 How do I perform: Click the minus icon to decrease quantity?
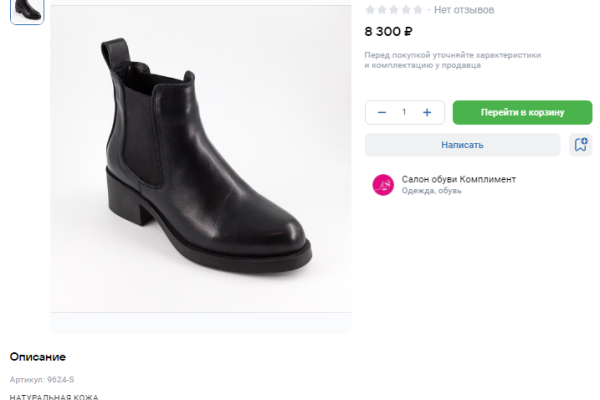click(382, 112)
